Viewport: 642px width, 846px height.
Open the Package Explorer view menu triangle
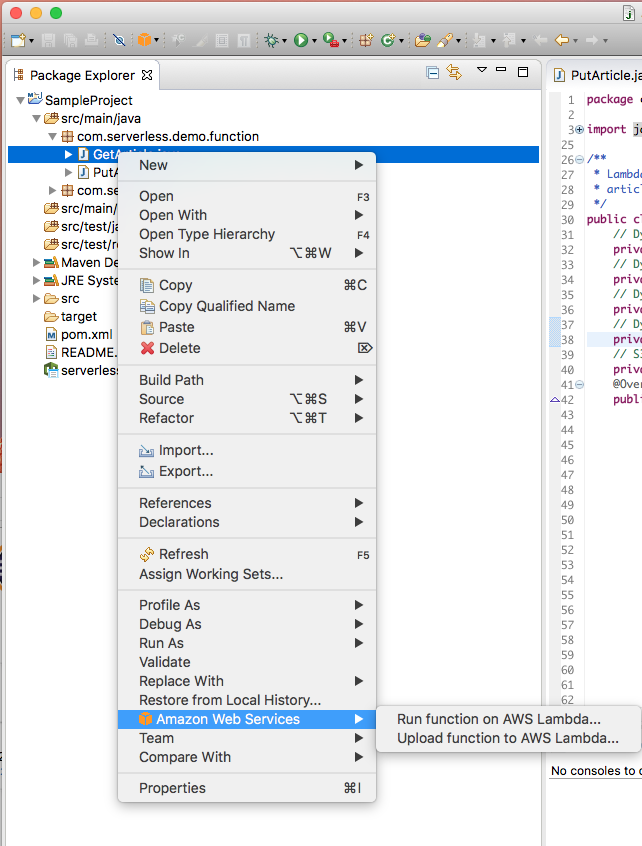pyautogui.click(x=482, y=70)
